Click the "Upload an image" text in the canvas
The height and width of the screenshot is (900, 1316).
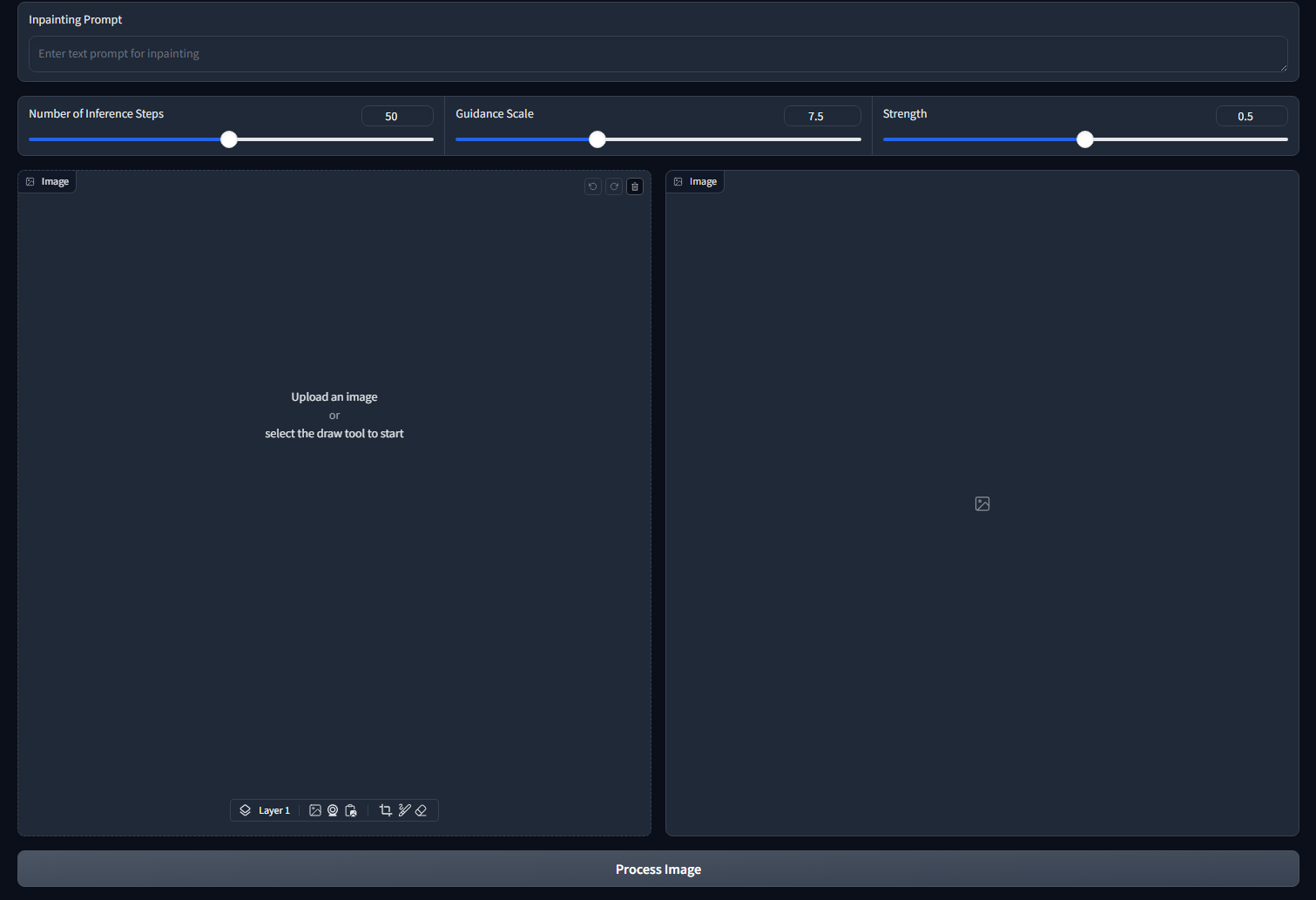point(334,396)
